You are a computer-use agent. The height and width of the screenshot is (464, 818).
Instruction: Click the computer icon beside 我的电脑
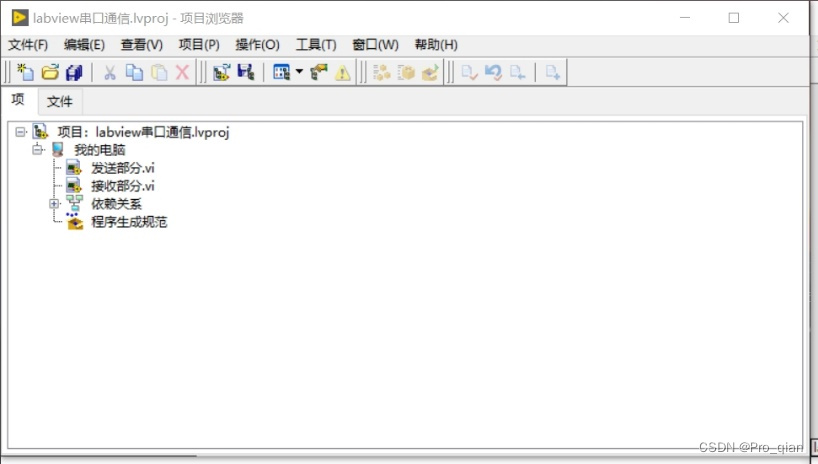pyautogui.click(x=58, y=150)
